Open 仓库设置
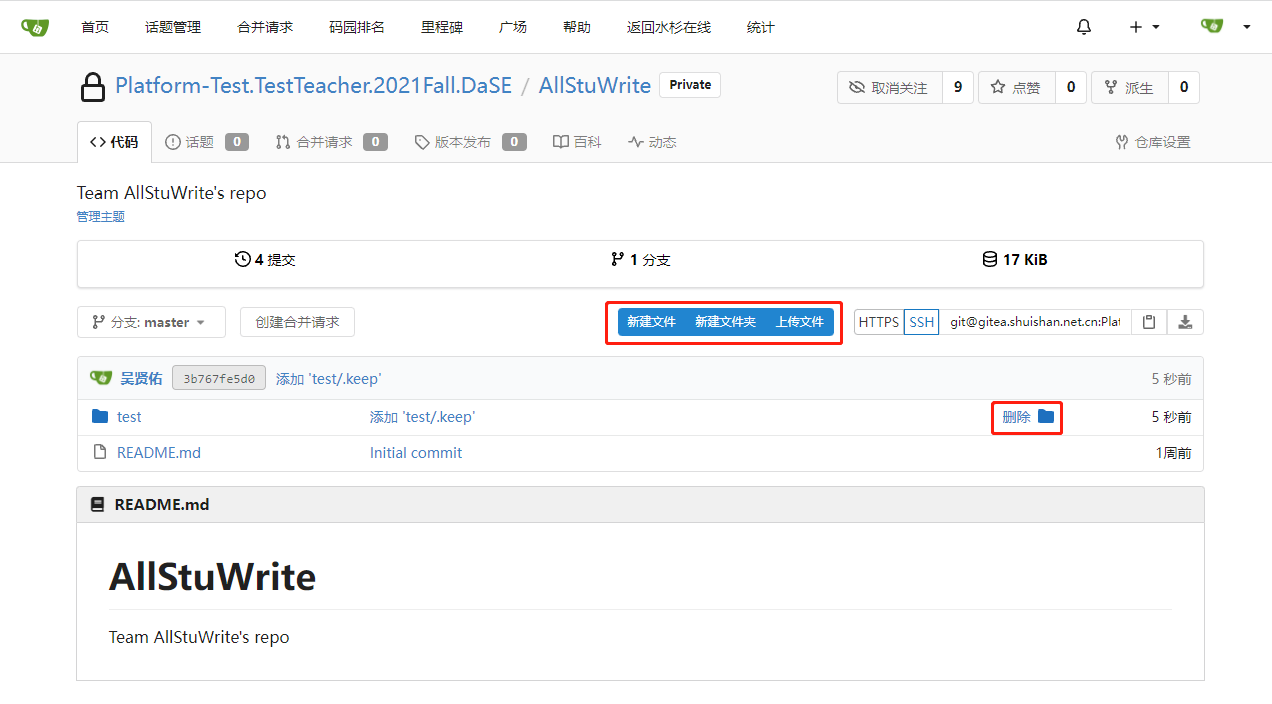1272x704 pixels. click(1153, 142)
